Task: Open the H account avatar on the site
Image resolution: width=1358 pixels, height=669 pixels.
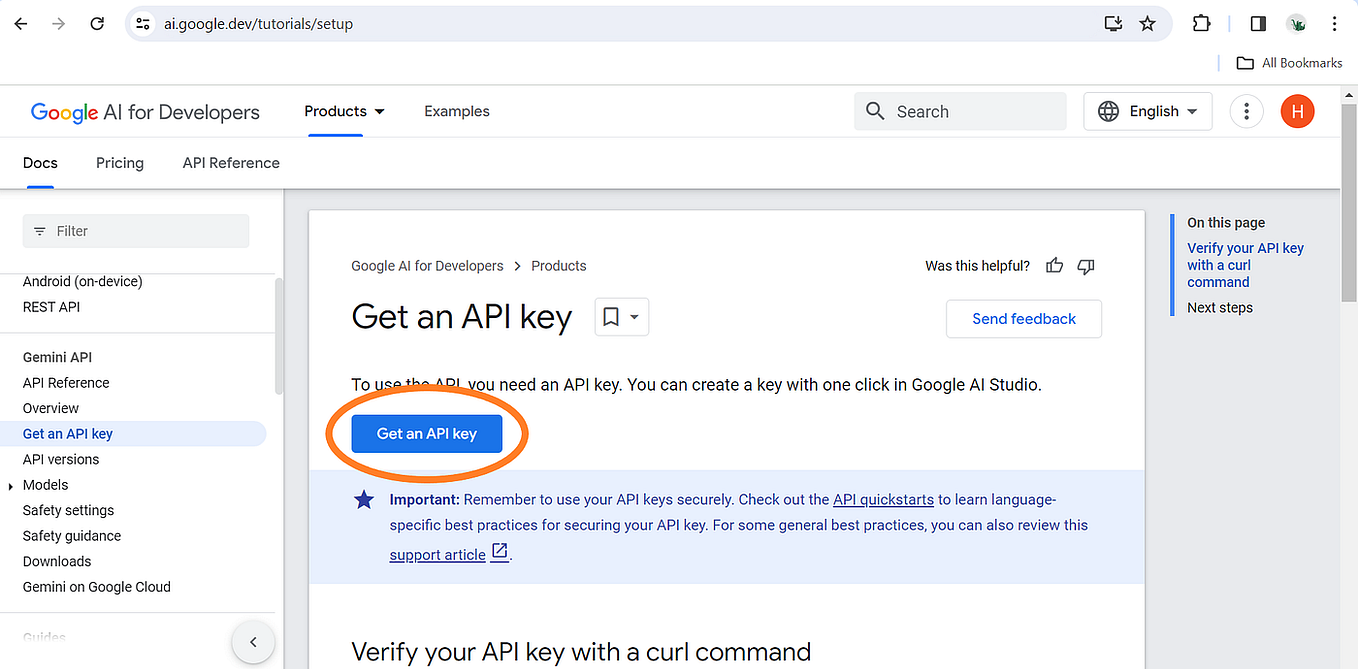Action: 1297,111
